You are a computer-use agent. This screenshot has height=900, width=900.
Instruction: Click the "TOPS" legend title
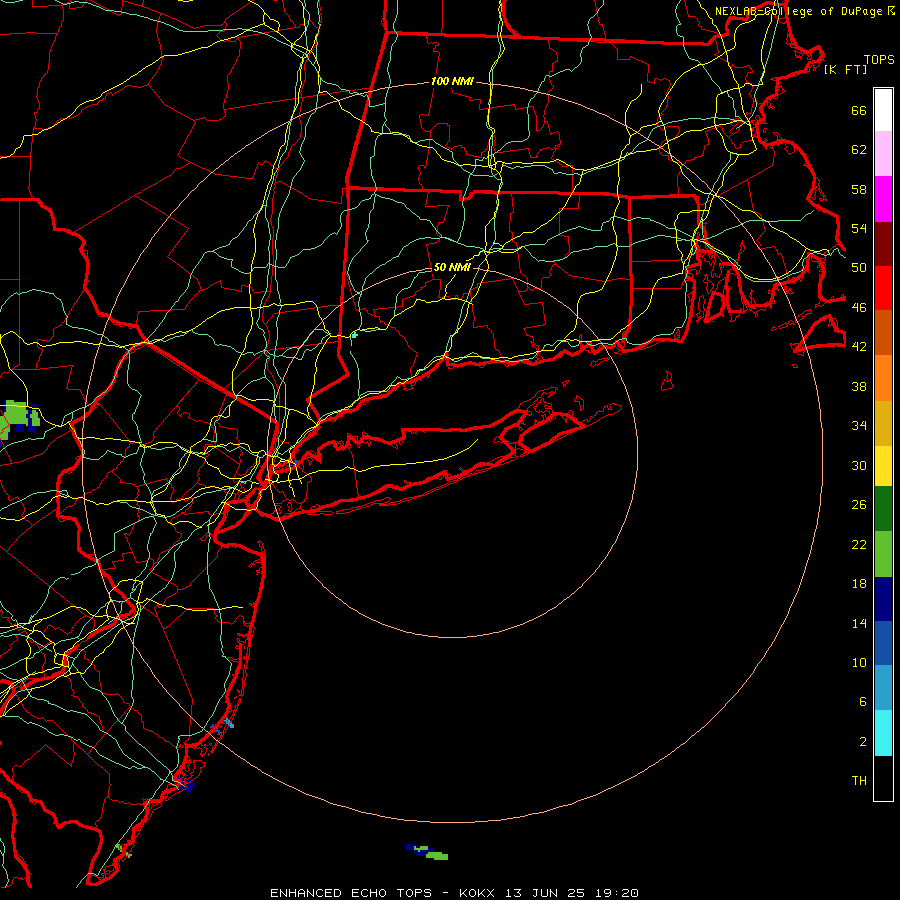879,60
